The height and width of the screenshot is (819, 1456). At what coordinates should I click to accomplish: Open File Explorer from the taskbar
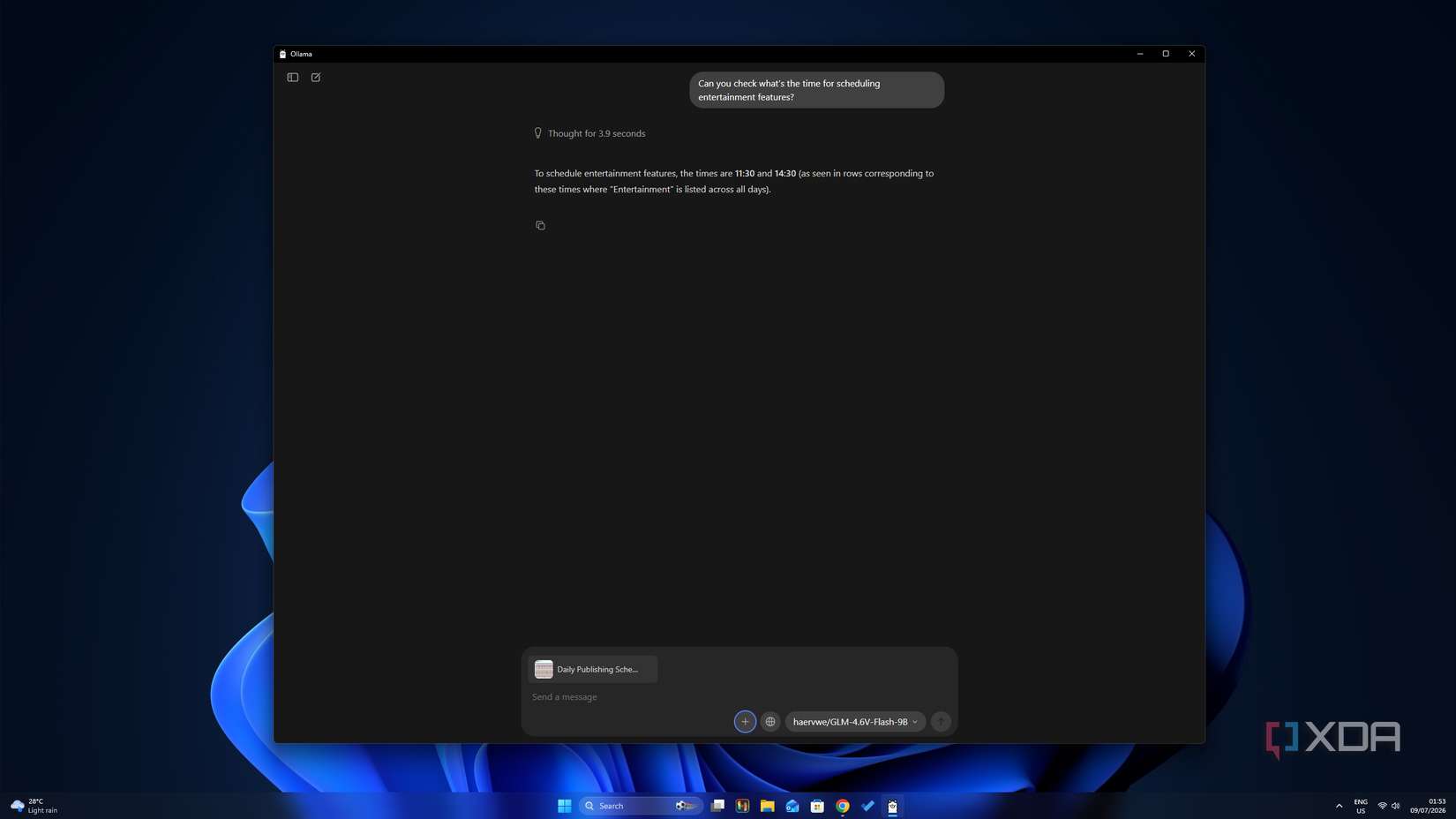[768, 806]
